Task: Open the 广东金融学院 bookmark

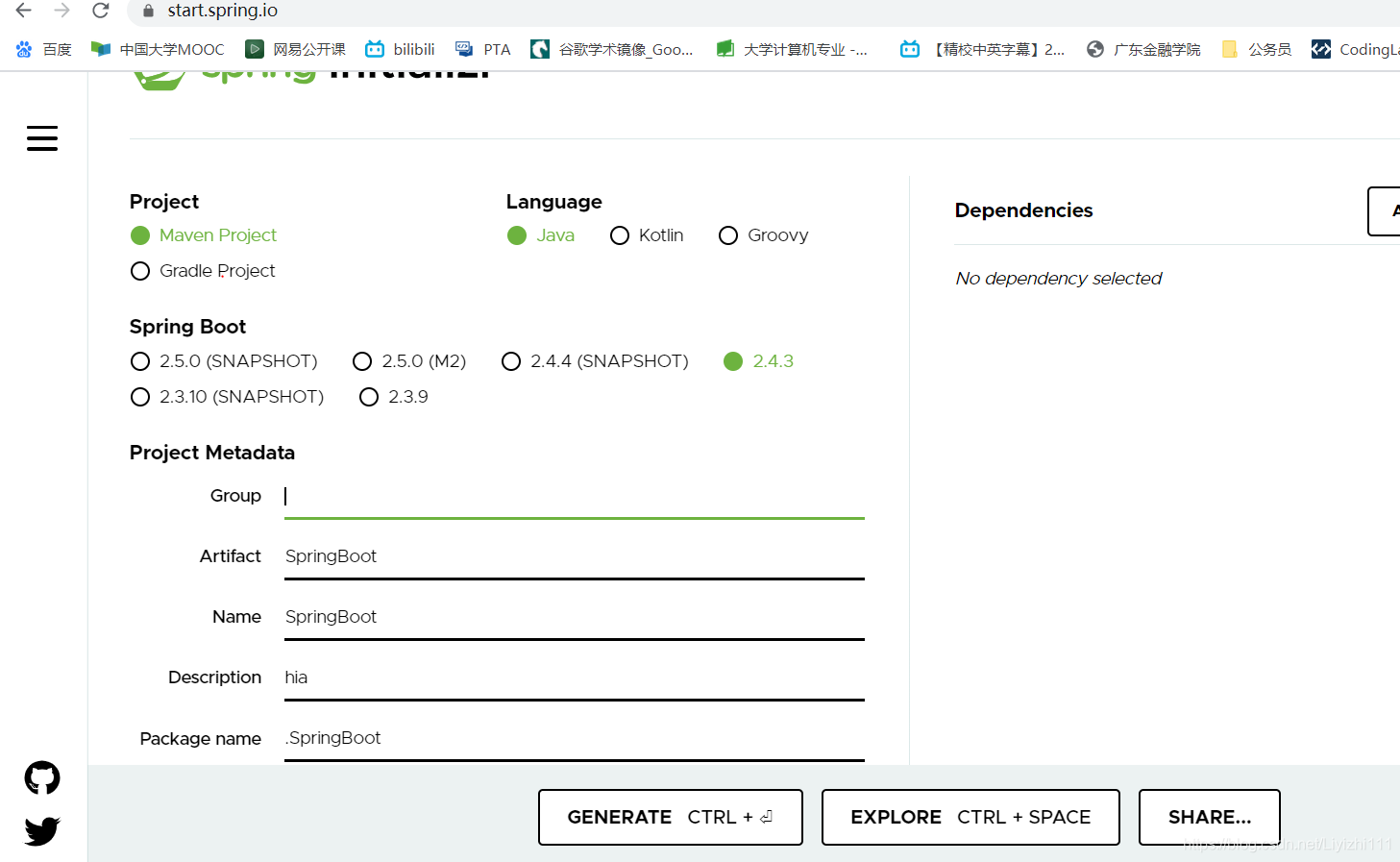Action: click(x=1143, y=49)
